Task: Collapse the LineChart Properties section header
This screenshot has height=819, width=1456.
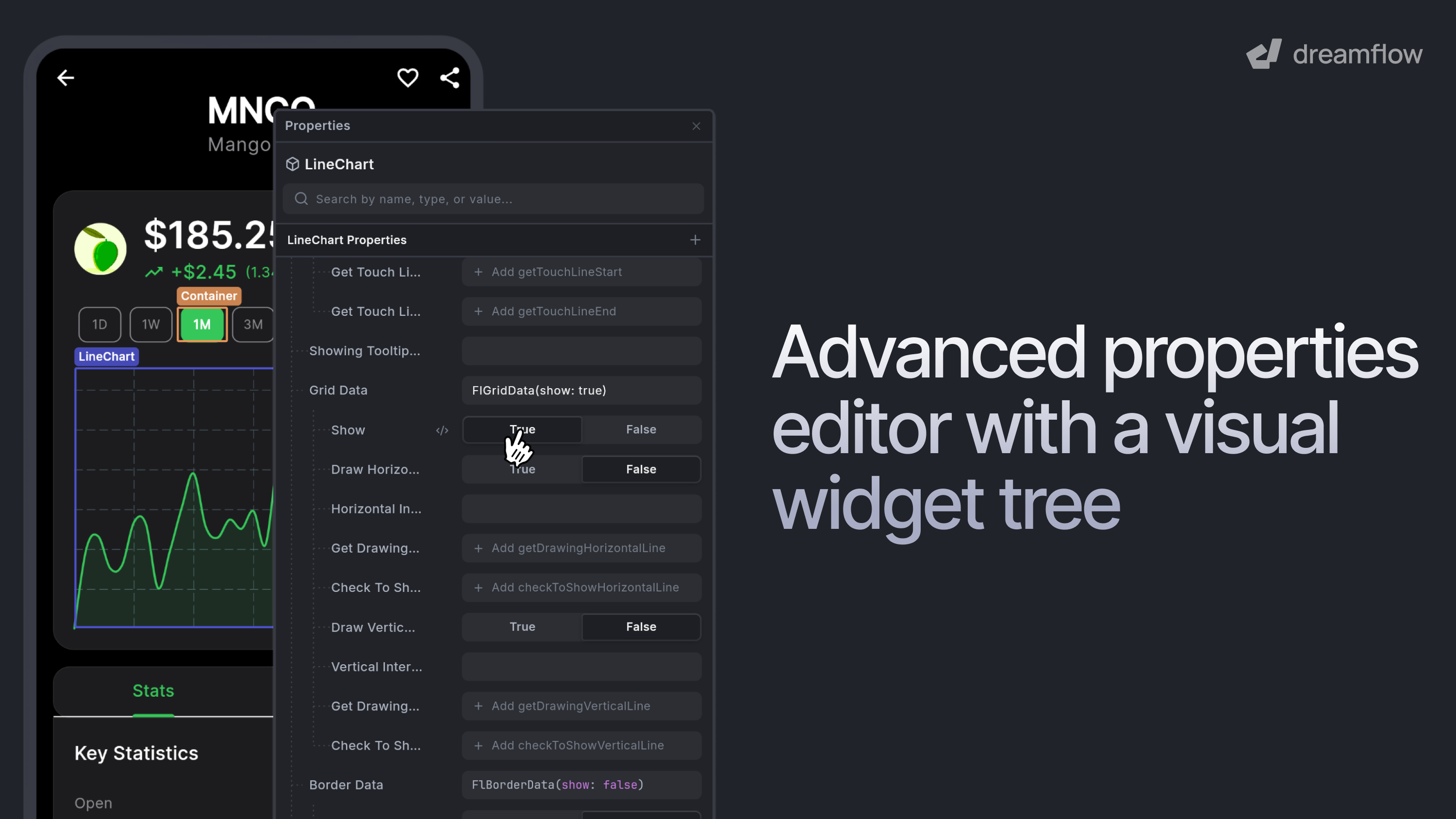Action: click(x=347, y=240)
